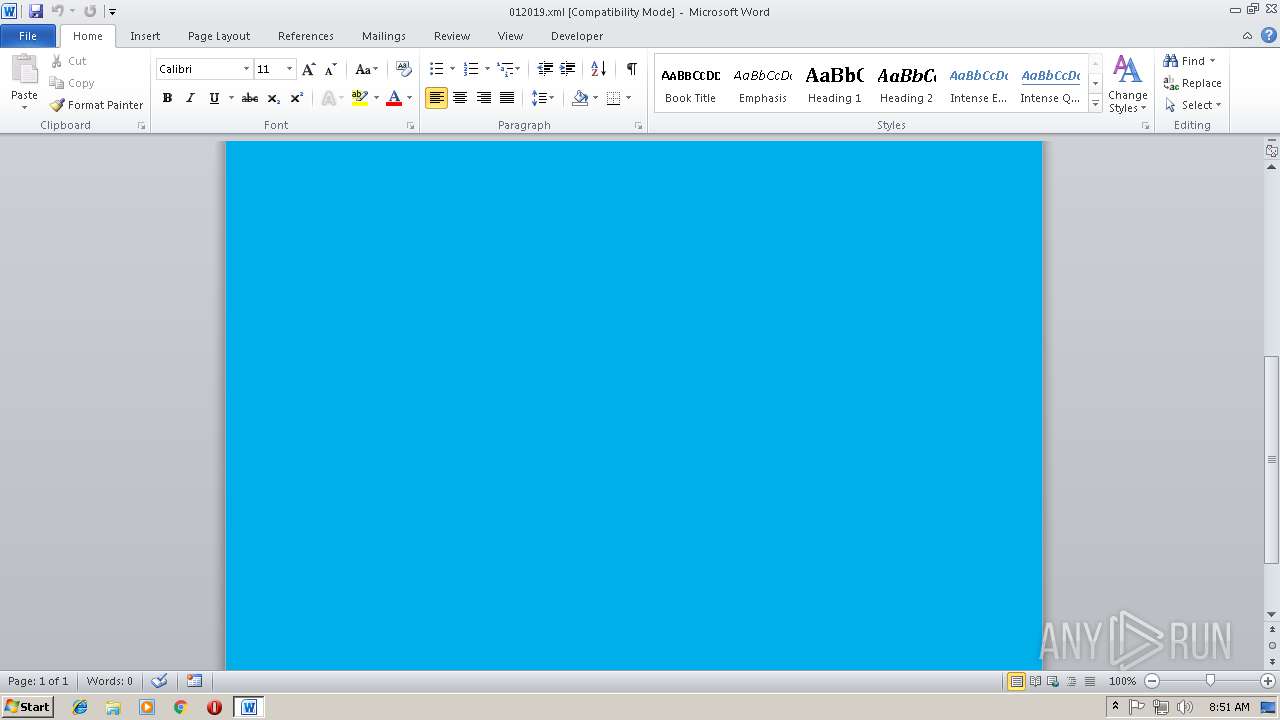
Task: Toggle Underline formatting
Action: coord(213,98)
